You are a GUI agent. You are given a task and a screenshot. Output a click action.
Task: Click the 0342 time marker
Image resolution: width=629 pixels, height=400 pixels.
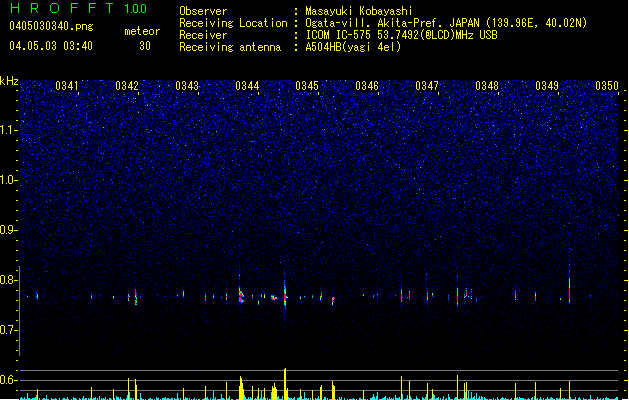(x=127, y=86)
